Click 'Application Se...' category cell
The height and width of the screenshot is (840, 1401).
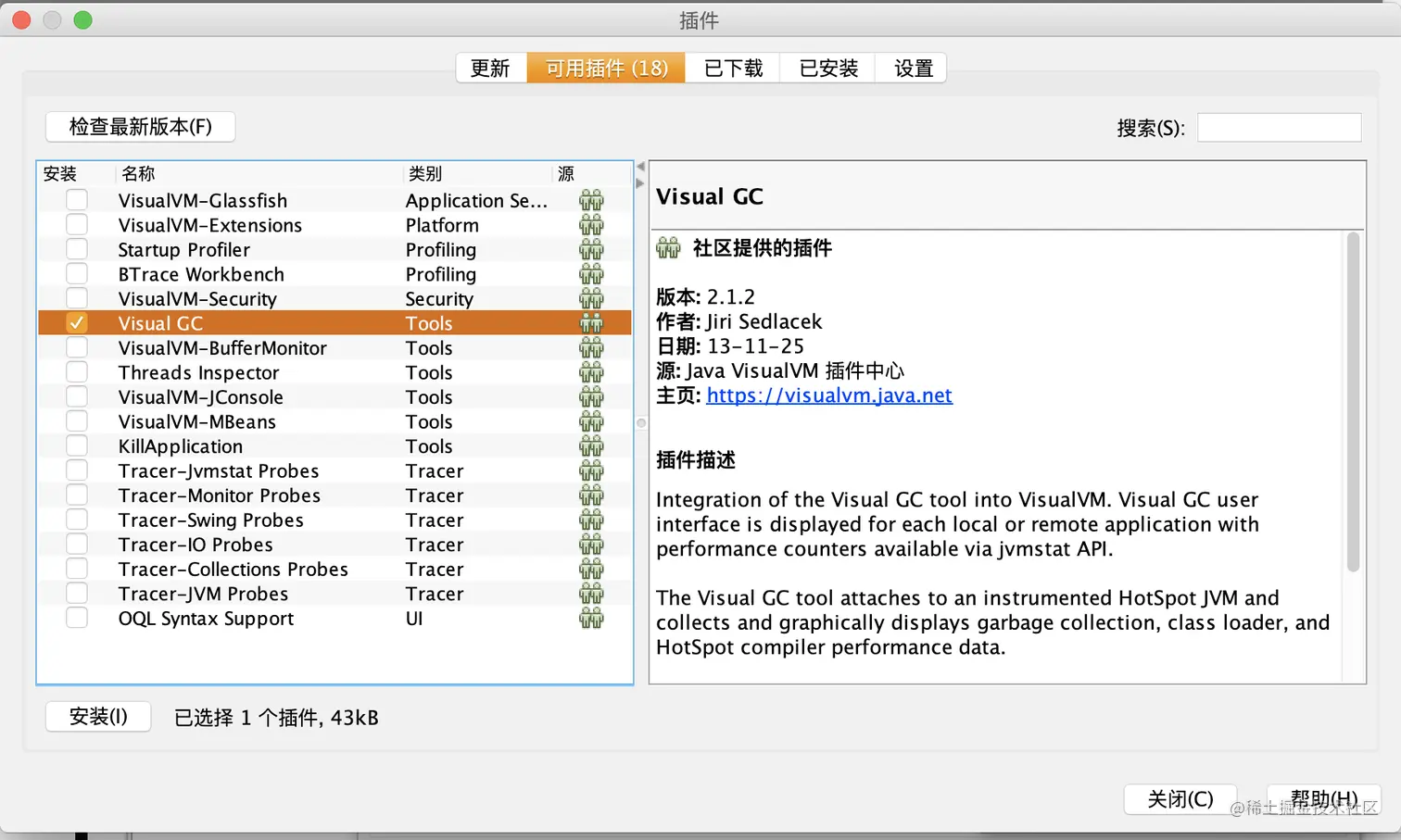pos(476,200)
